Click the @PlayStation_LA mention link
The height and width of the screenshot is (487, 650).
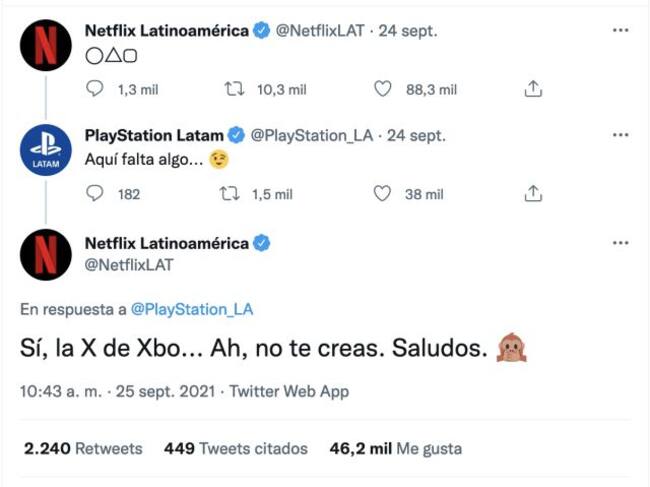pos(191,309)
